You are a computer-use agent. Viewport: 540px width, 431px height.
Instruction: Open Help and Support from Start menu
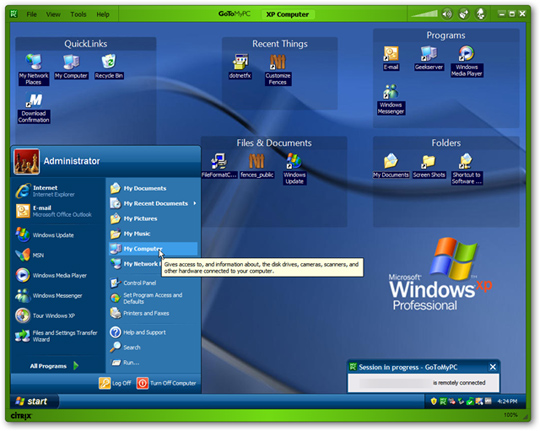pos(153,332)
